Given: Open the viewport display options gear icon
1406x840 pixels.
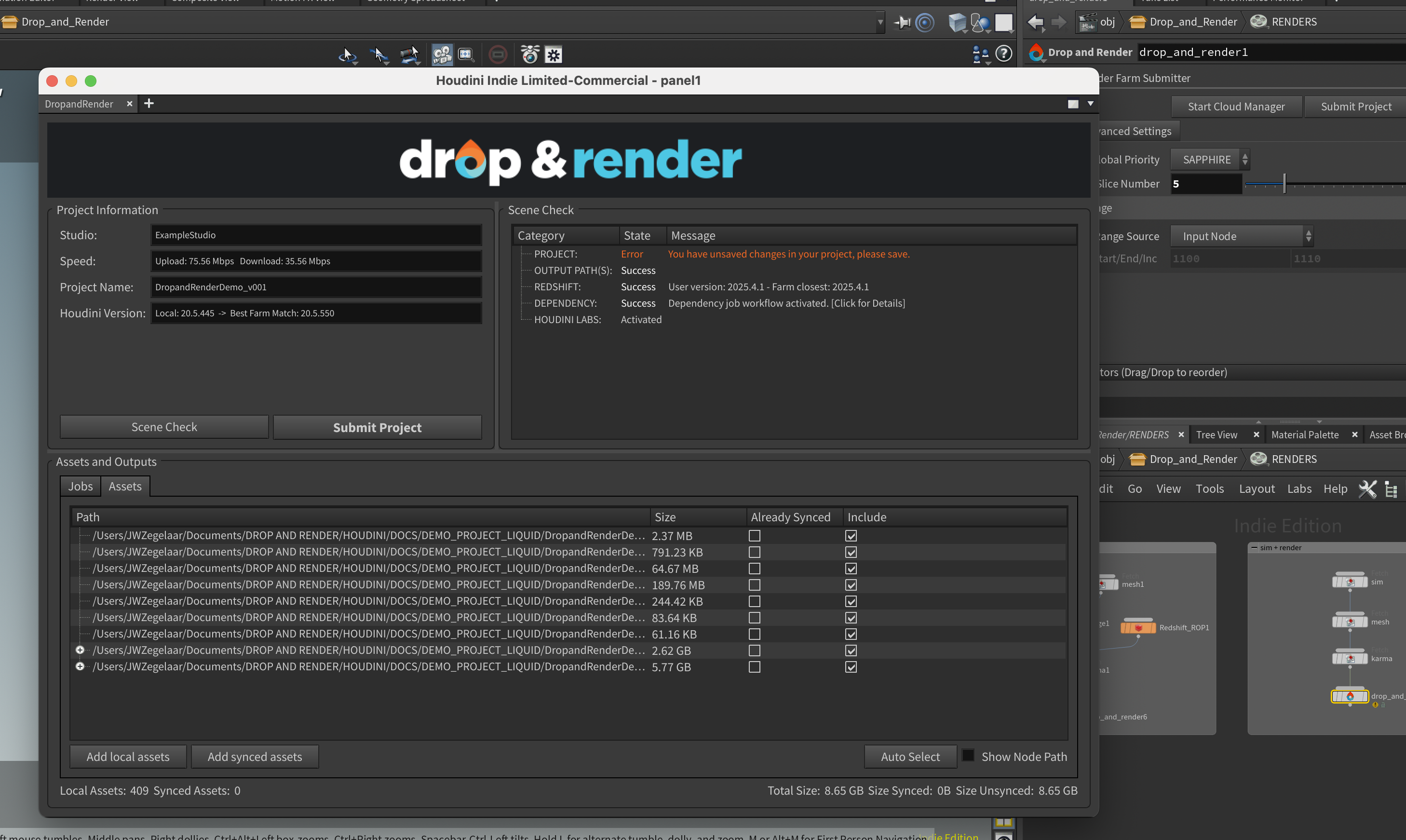Looking at the screenshot, I should click(553, 55).
